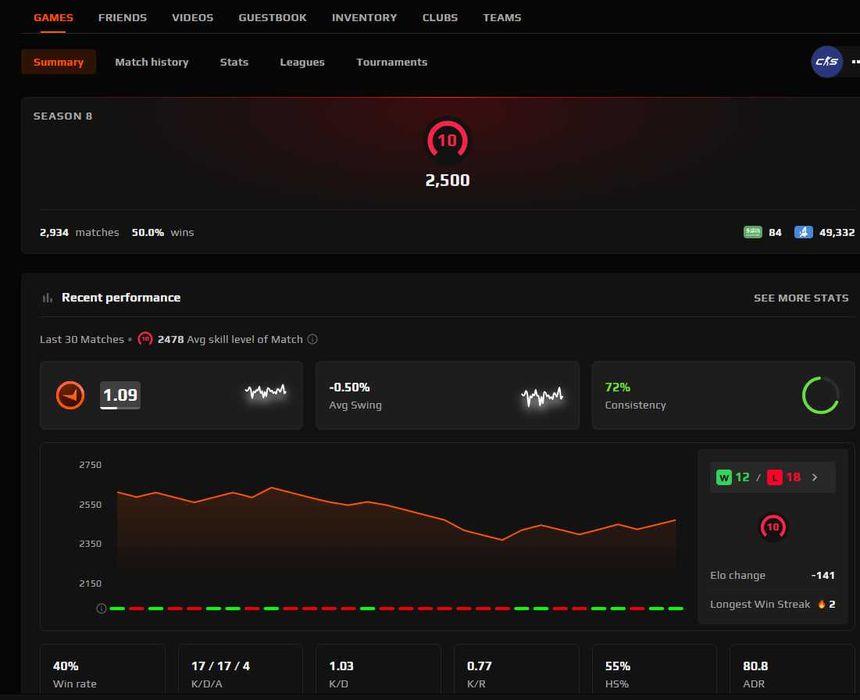Click the bar chart icon beside Recent performance
Image resolution: width=860 pixels, height=700 pixels.
(47, 298)
